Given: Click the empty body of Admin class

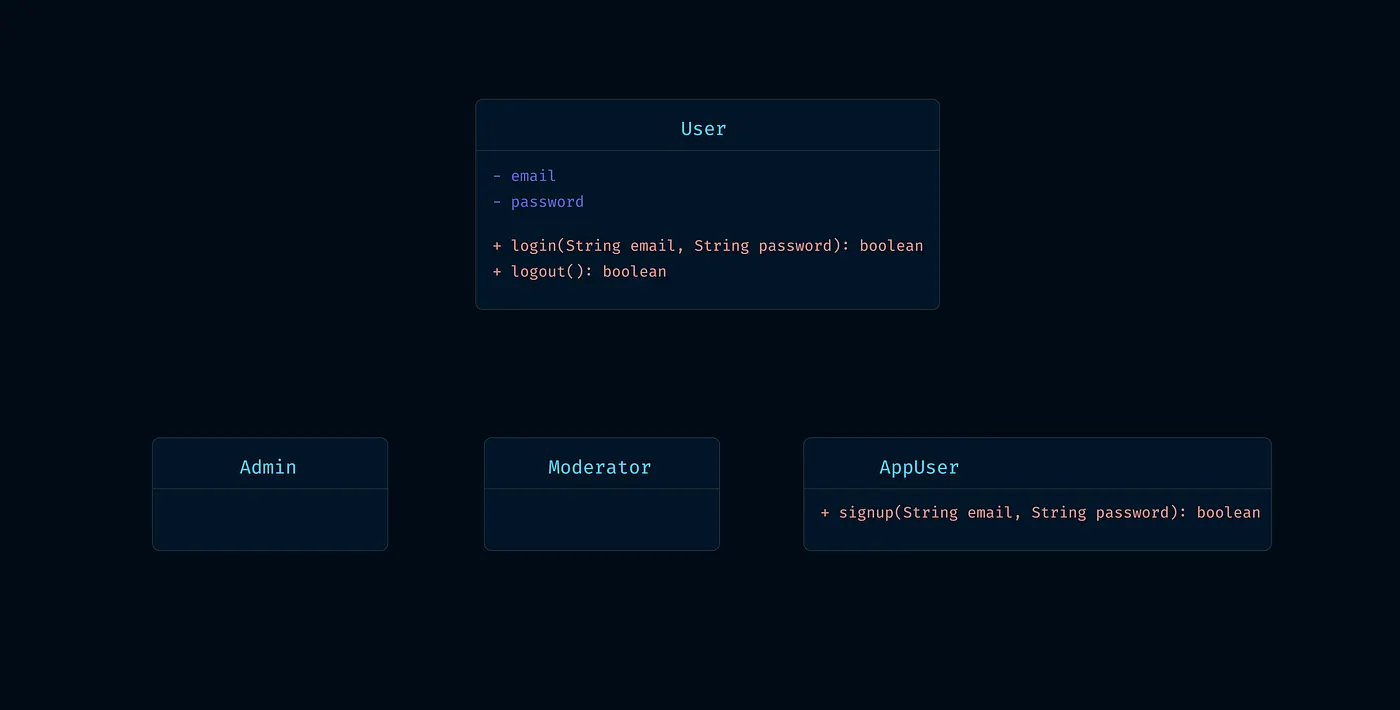Looking at the screenshot, I should tap(268, 520).
